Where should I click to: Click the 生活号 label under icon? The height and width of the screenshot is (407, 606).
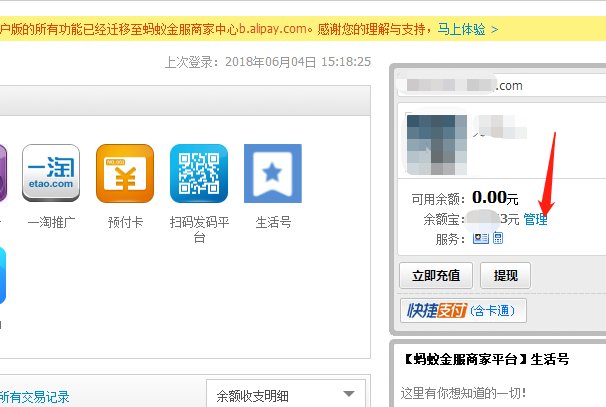pyautogui.click(x=273, y=222)
